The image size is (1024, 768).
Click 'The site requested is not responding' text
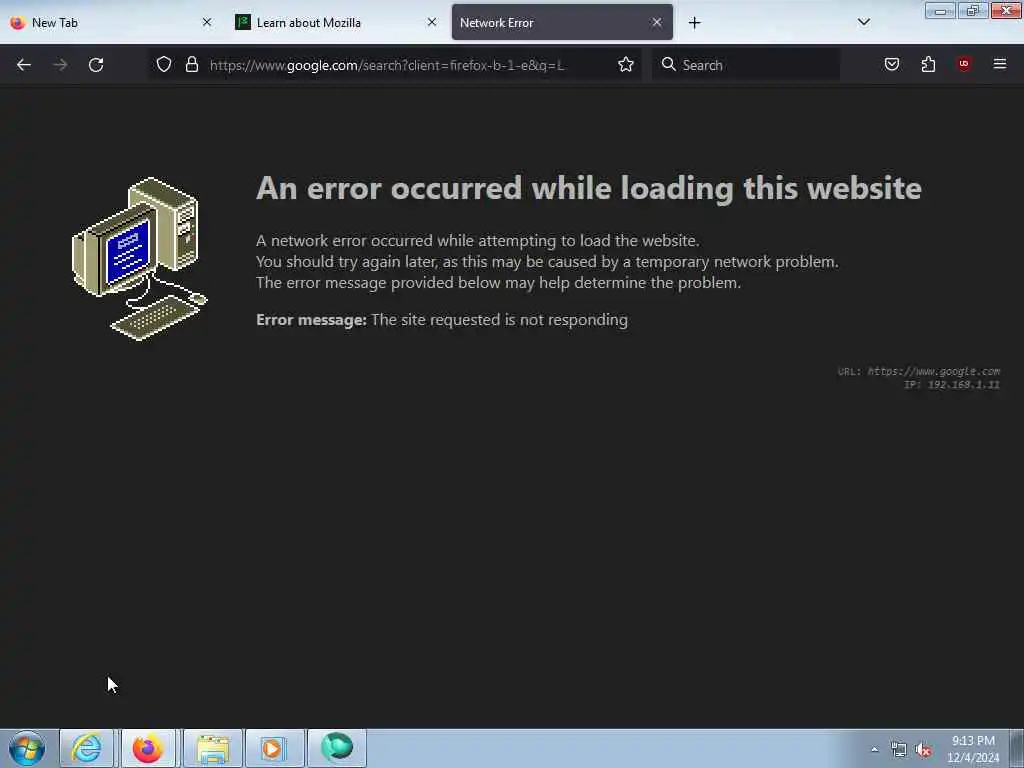click(x=499, y=319)
